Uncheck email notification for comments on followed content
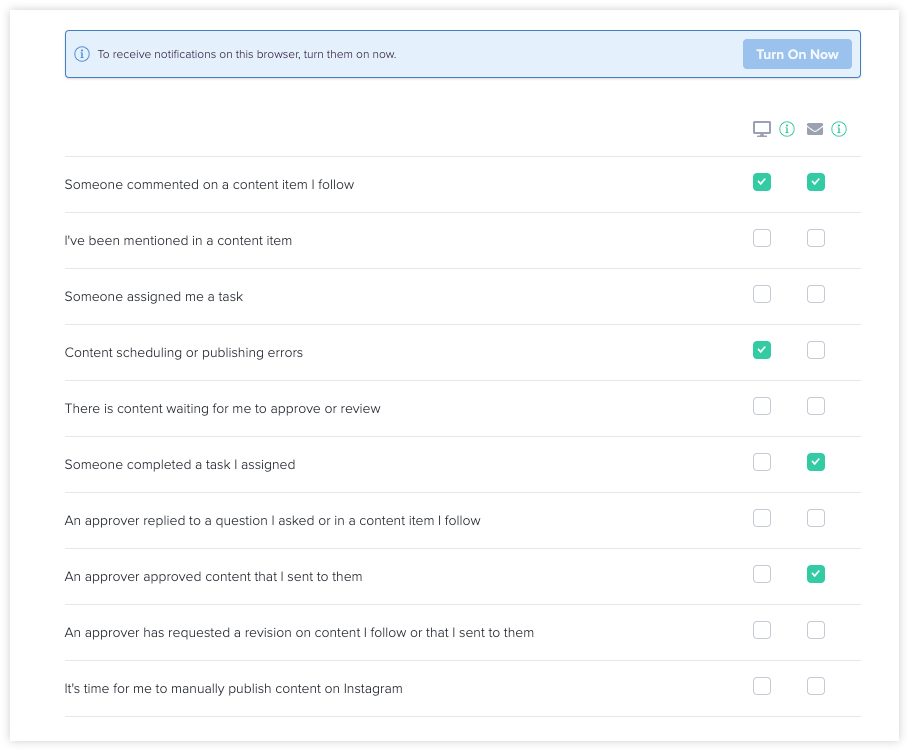Viewport: 909px width, 751px height. point(816,182)
